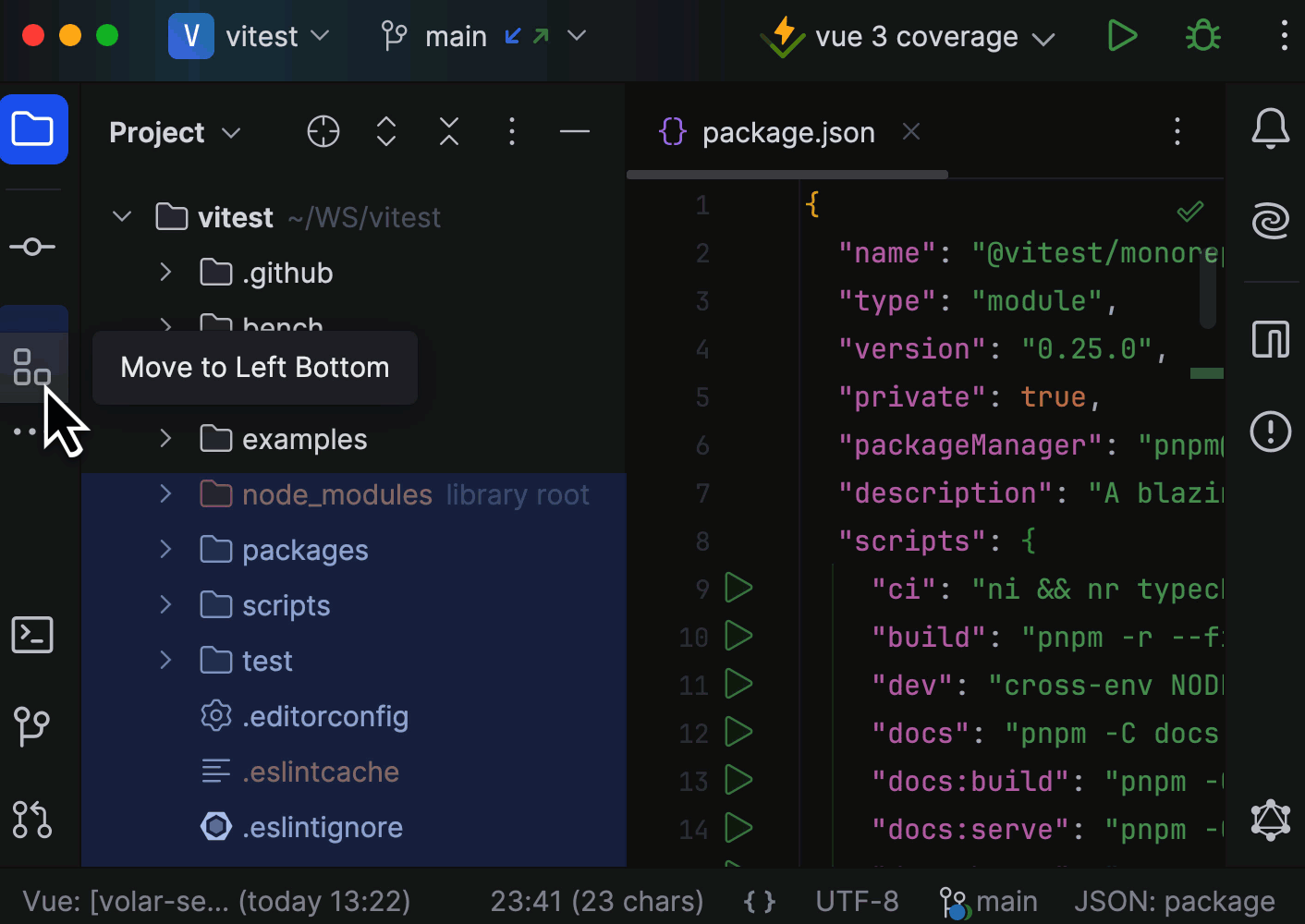Open the AI Assistant spiral icon
The image size is (1305, 924).
point(1270,222)
